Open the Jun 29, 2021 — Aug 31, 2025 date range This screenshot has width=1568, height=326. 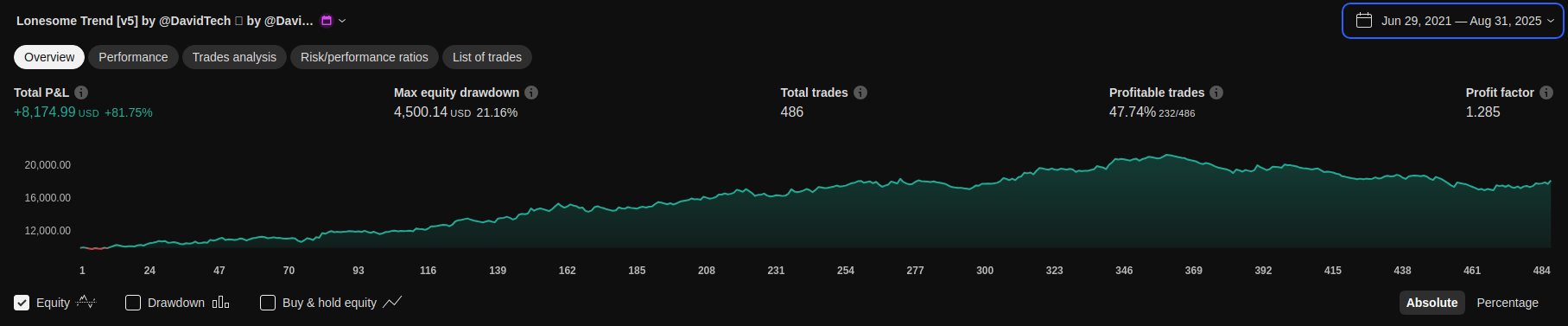click(x=1453, y=21)
